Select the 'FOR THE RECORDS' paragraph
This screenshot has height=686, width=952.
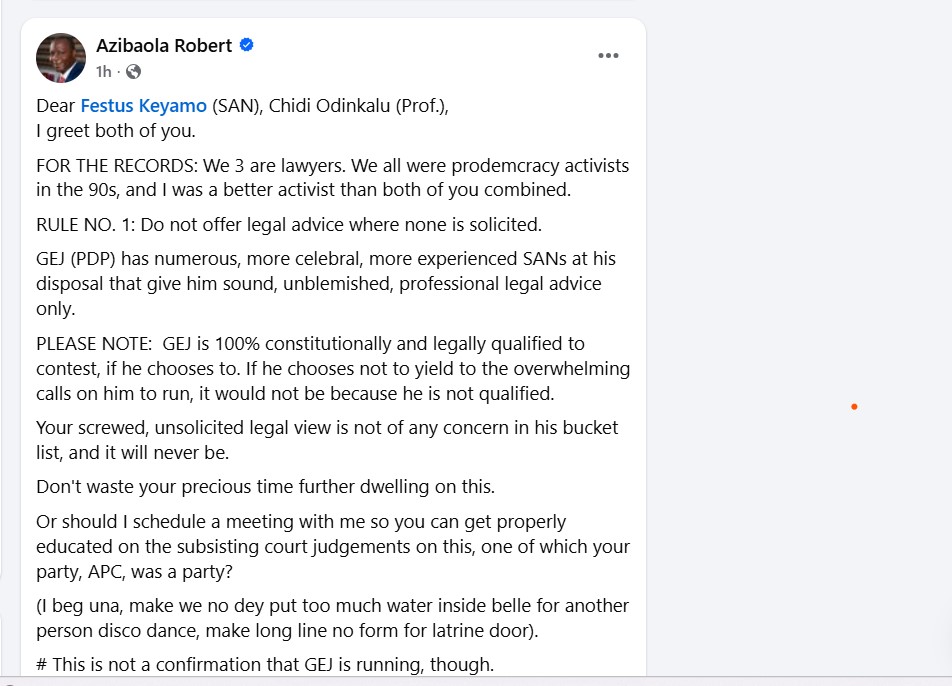tap(333, 177)
